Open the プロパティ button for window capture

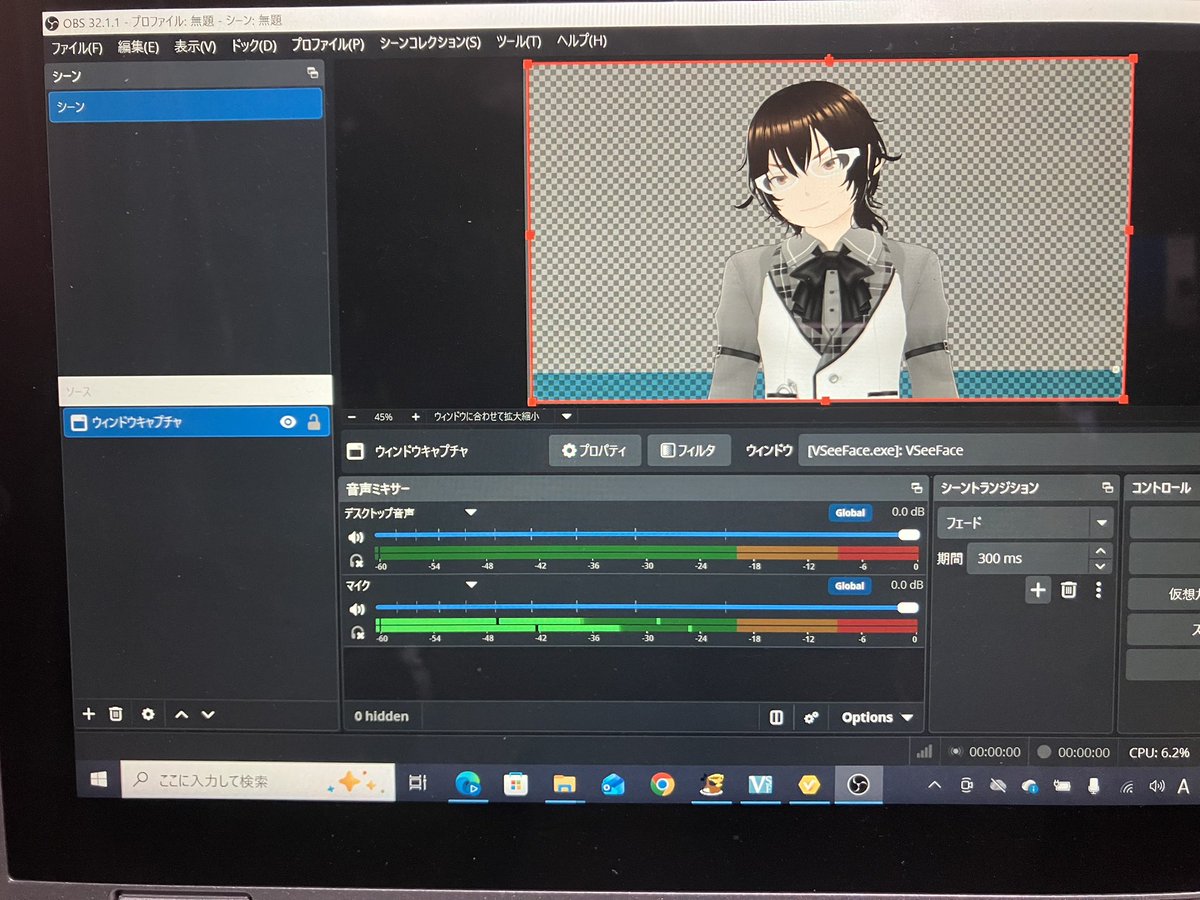point(595,450)
